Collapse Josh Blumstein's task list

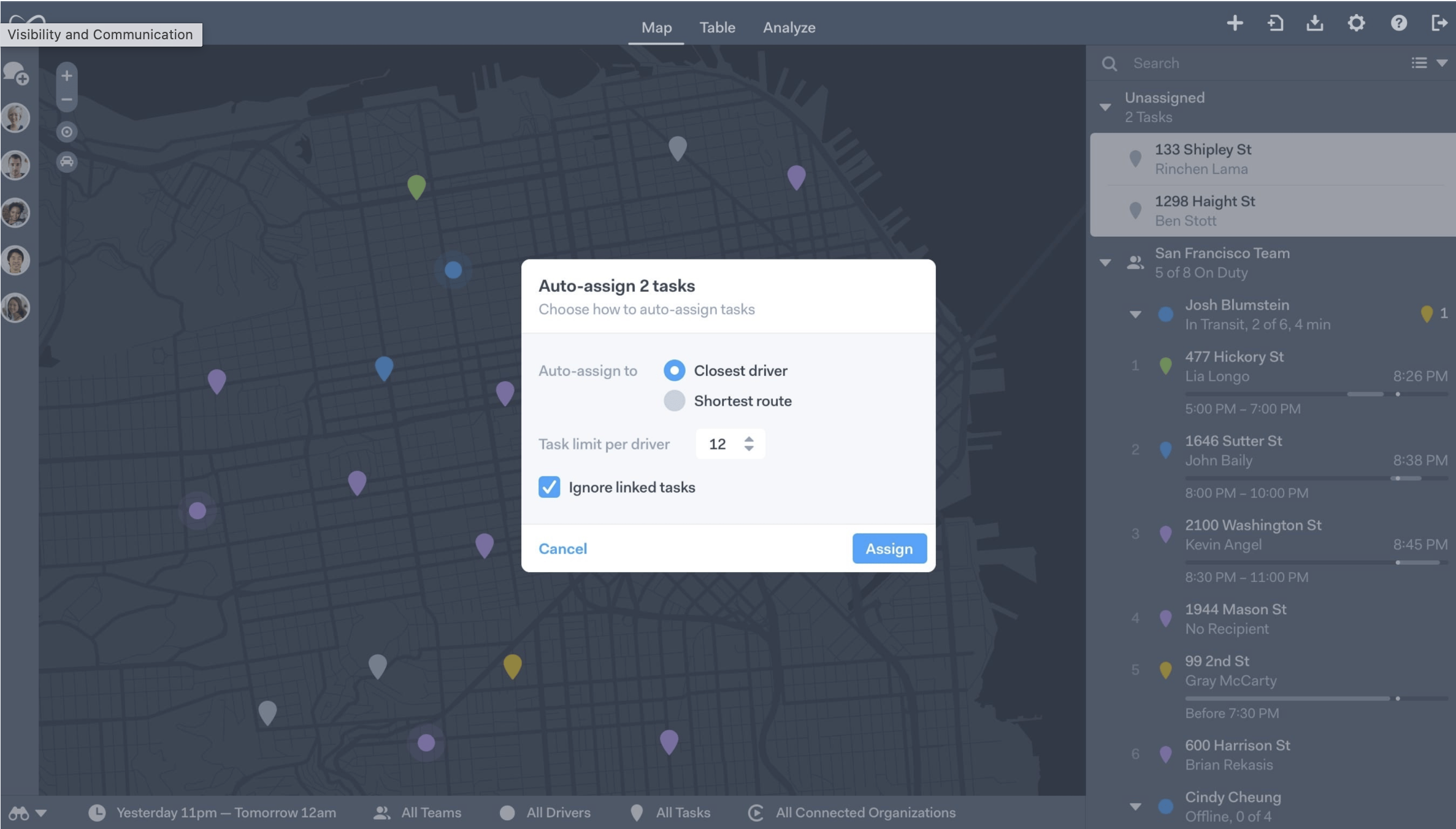coord(1136,313)
